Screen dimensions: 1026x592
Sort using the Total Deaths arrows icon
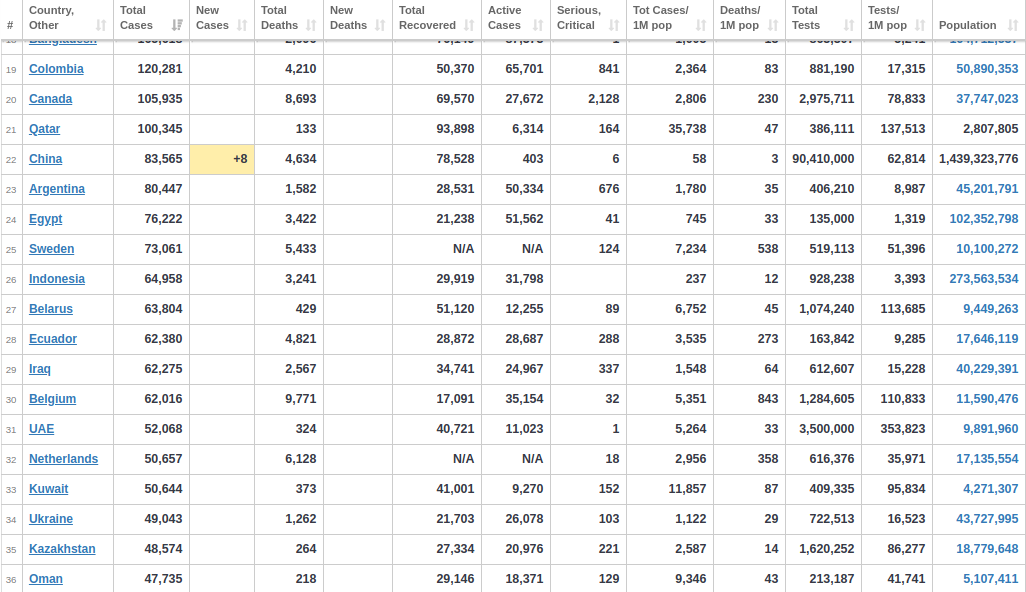pyautogui.click(x=311, y=26)
